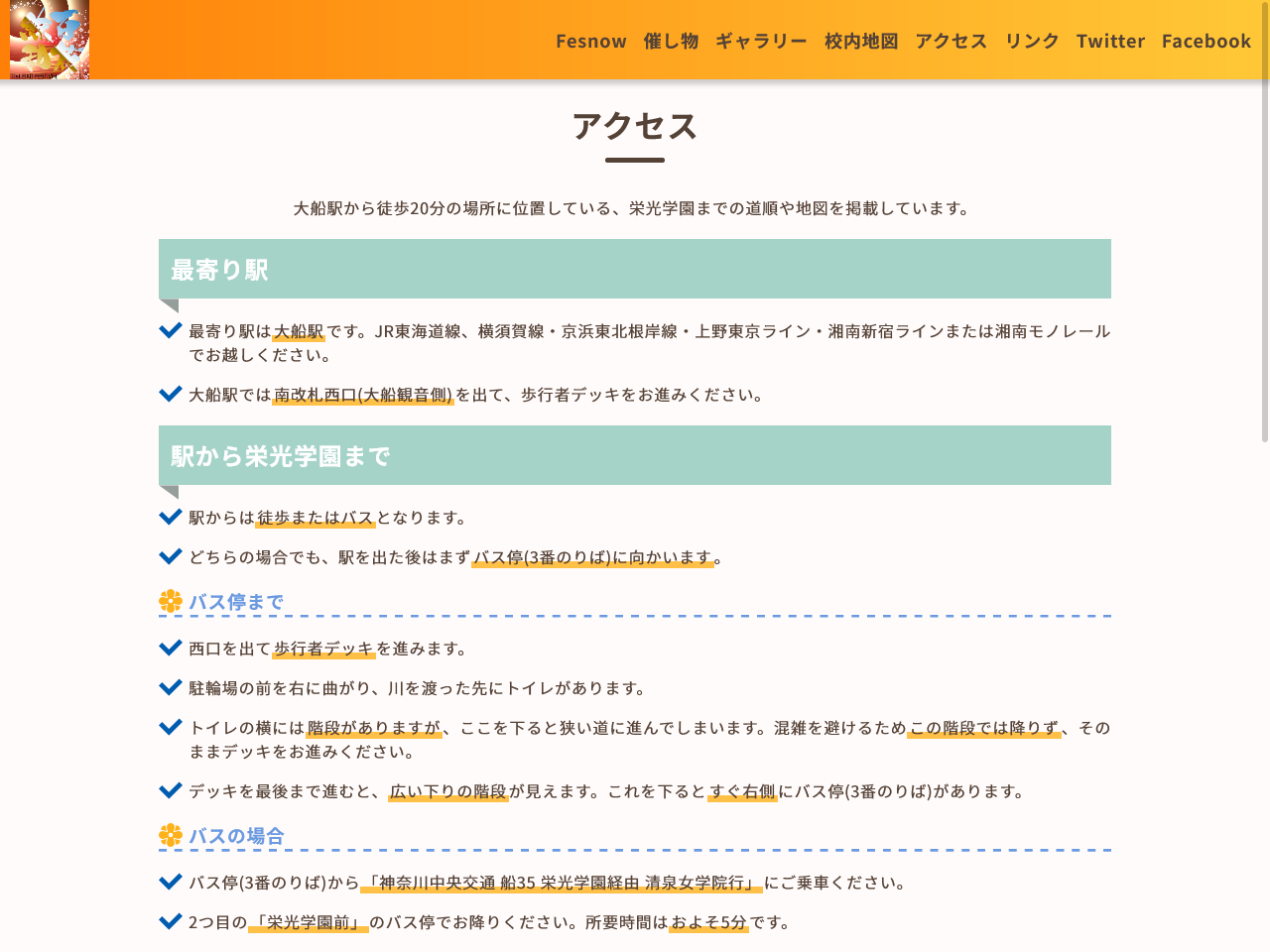
Task: Click the アクセス page heading
Action: pos(634,127)
